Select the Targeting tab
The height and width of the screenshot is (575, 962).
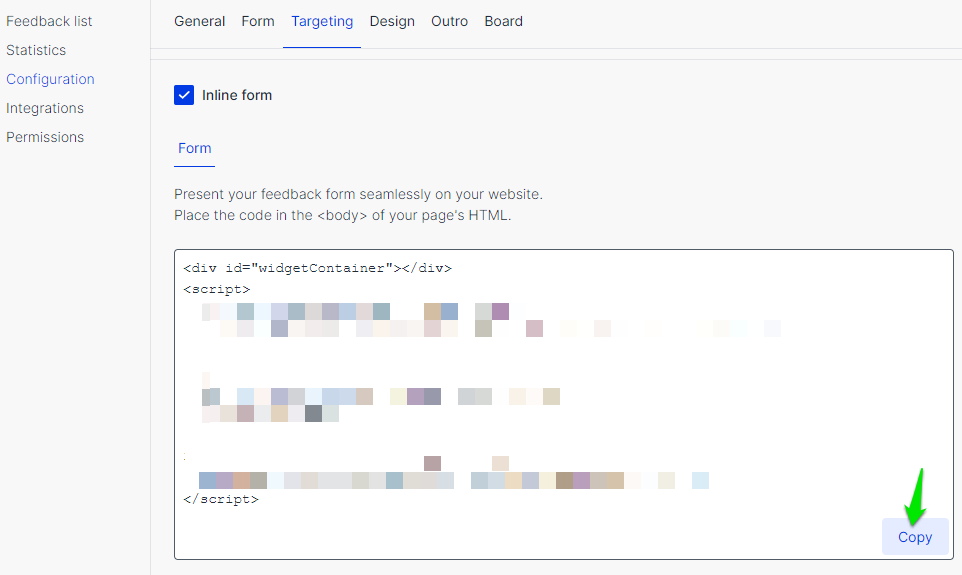tap(322, 21)
